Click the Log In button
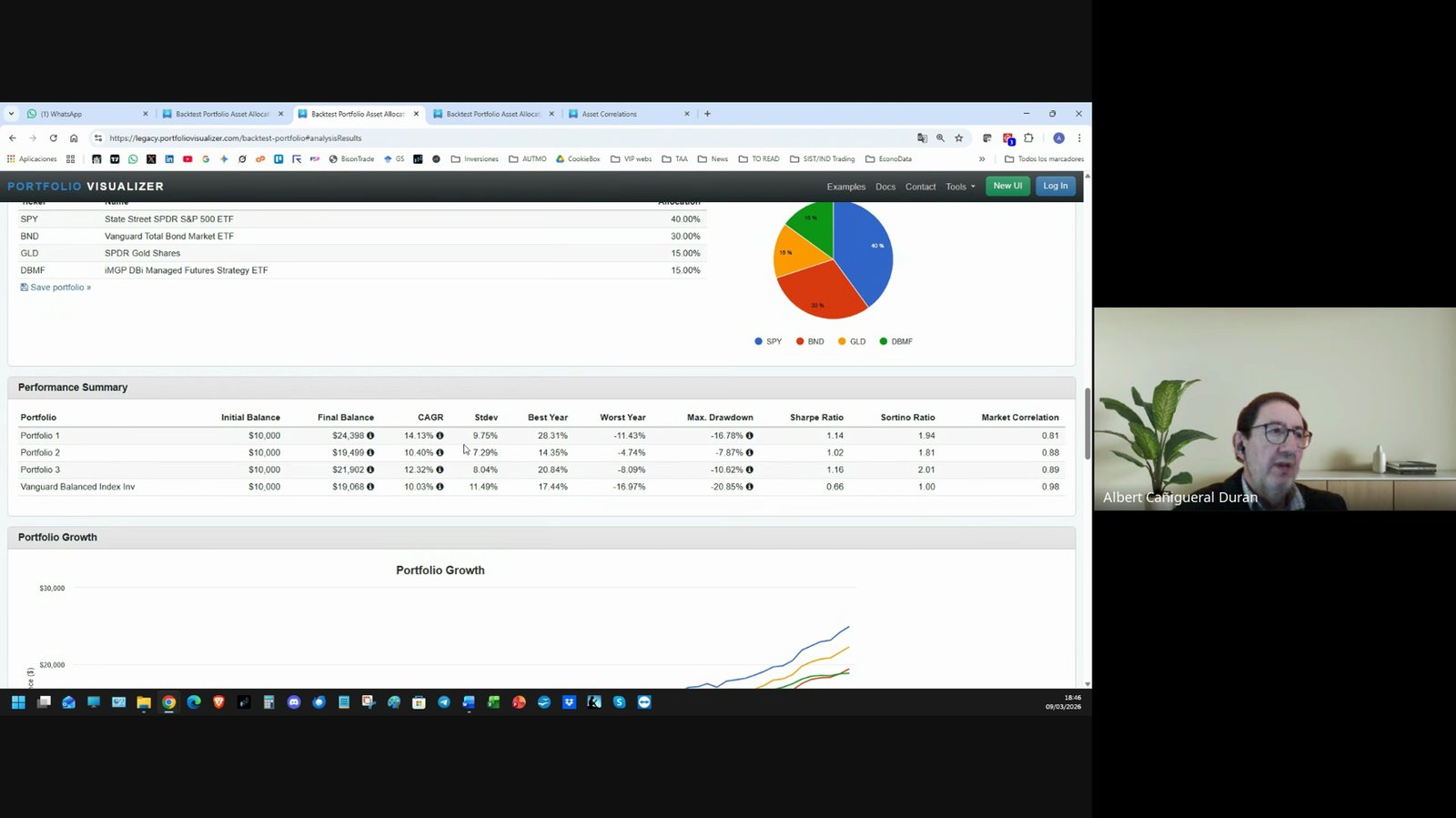 click(x=1056, y=186)
